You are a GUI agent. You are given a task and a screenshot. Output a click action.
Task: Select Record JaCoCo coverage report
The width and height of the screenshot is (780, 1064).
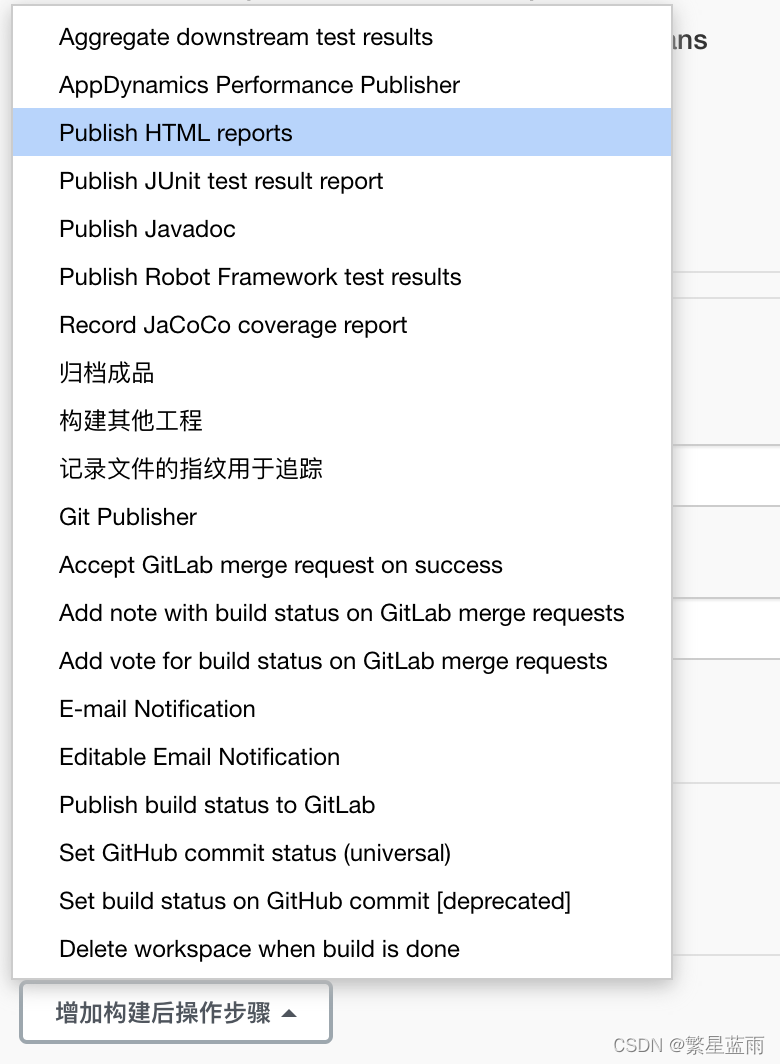[341, 325]
